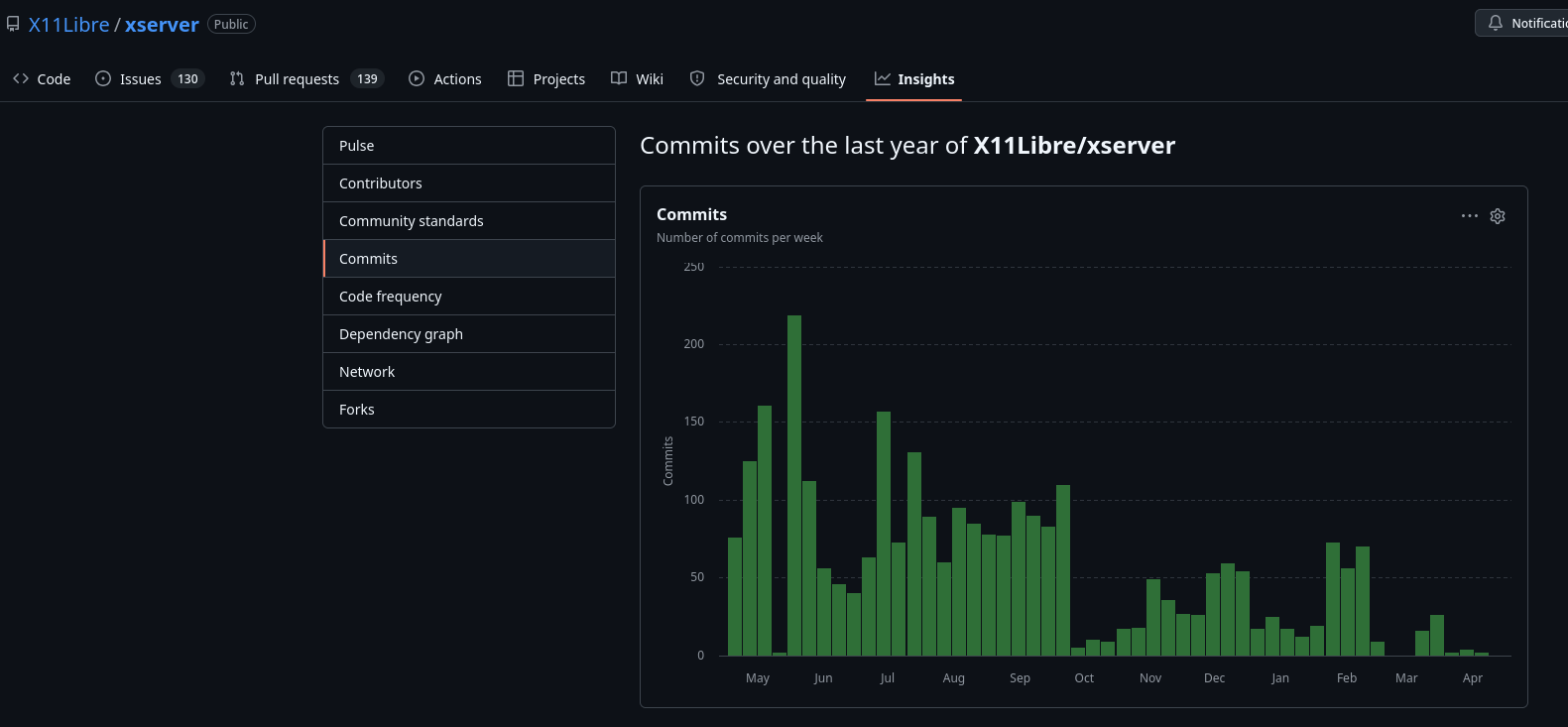Click the 'Oct' x-axis label
Viewport: 1568px width, 727px height.
coord(1084,678)
